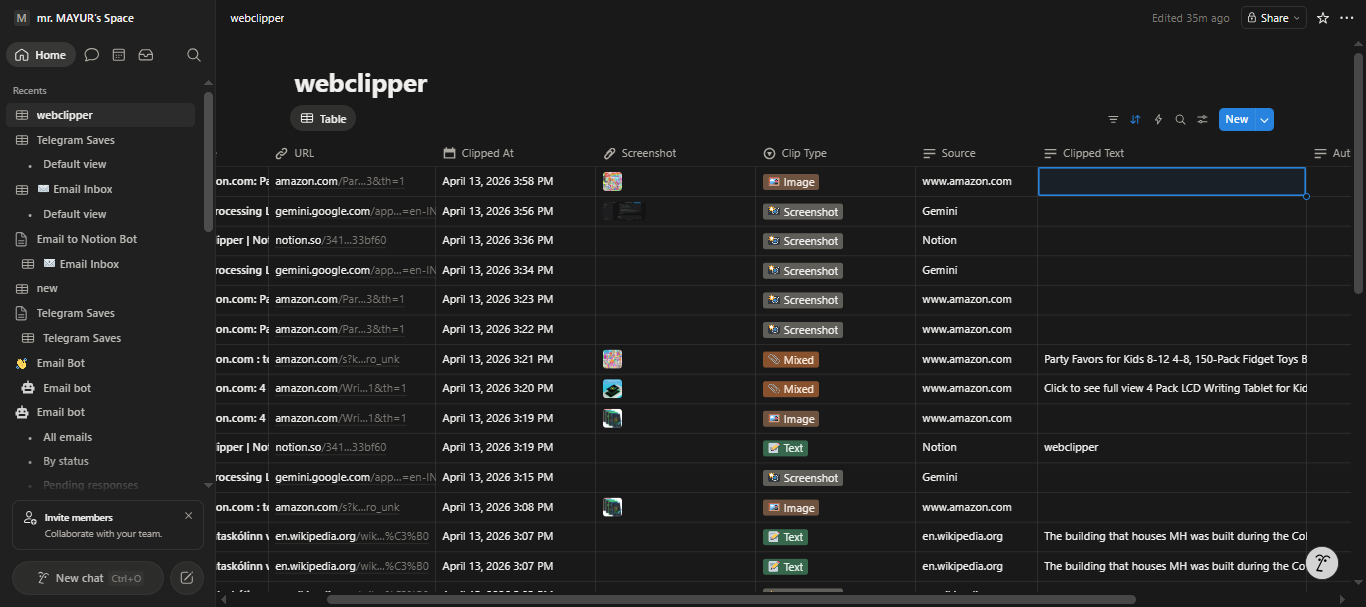The height and width of the screenshot is (607, 1366).
Task: Create a new row with New button
Action: (1237, 120)
